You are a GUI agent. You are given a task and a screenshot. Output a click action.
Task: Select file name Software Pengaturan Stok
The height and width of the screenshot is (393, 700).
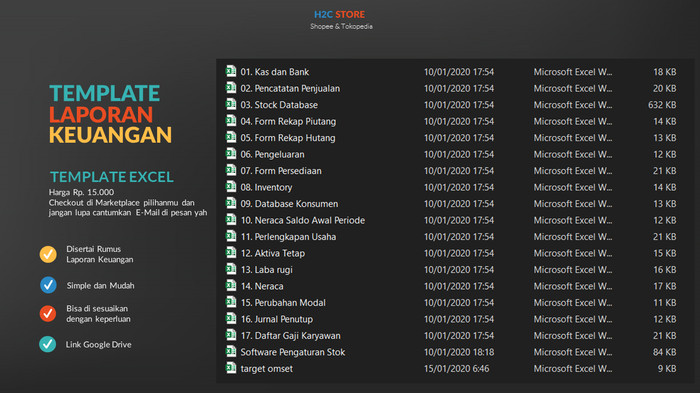pyautogui.click(x=292, y=352)
